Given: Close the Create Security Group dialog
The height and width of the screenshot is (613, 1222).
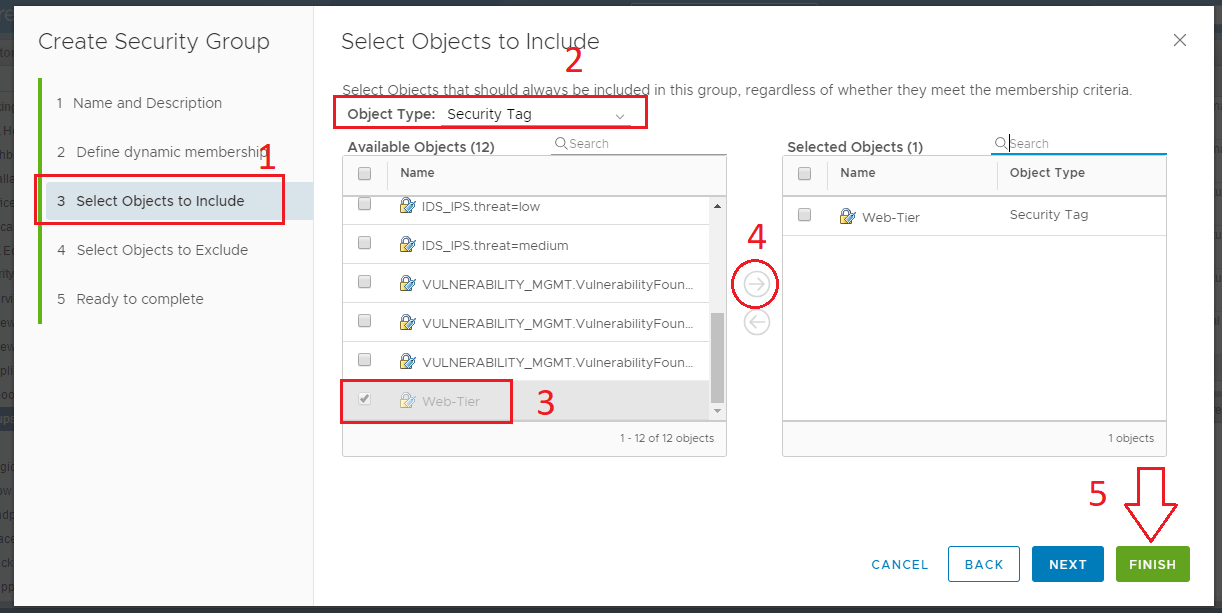Looking at the screenshot, I should (1180, 40).
